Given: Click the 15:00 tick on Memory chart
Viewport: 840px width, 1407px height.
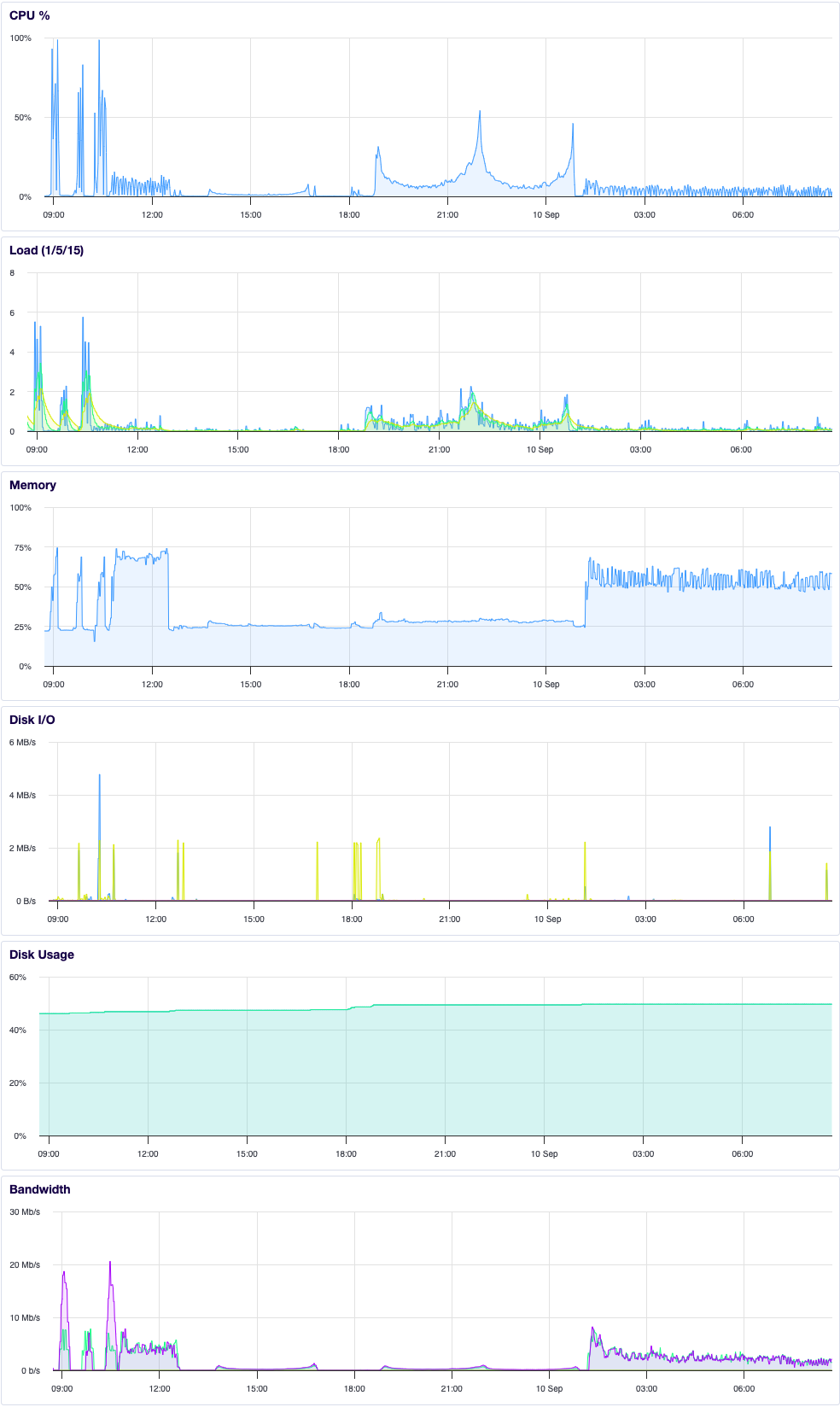Looking at the screenshot, I should [251, 685].
